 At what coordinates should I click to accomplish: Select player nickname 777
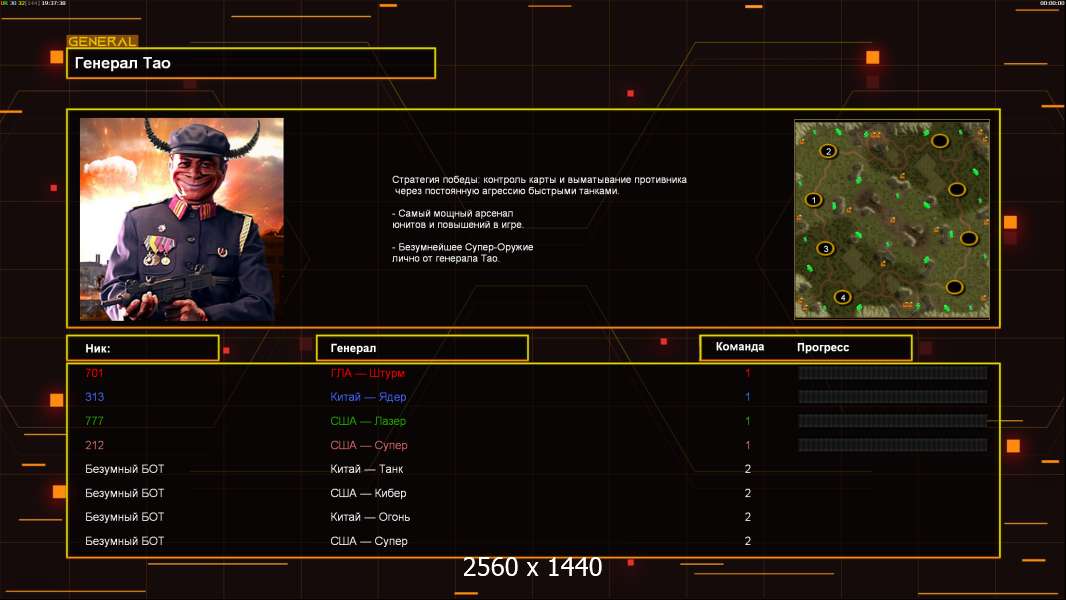pyautogui.click(x=94, y=421)
